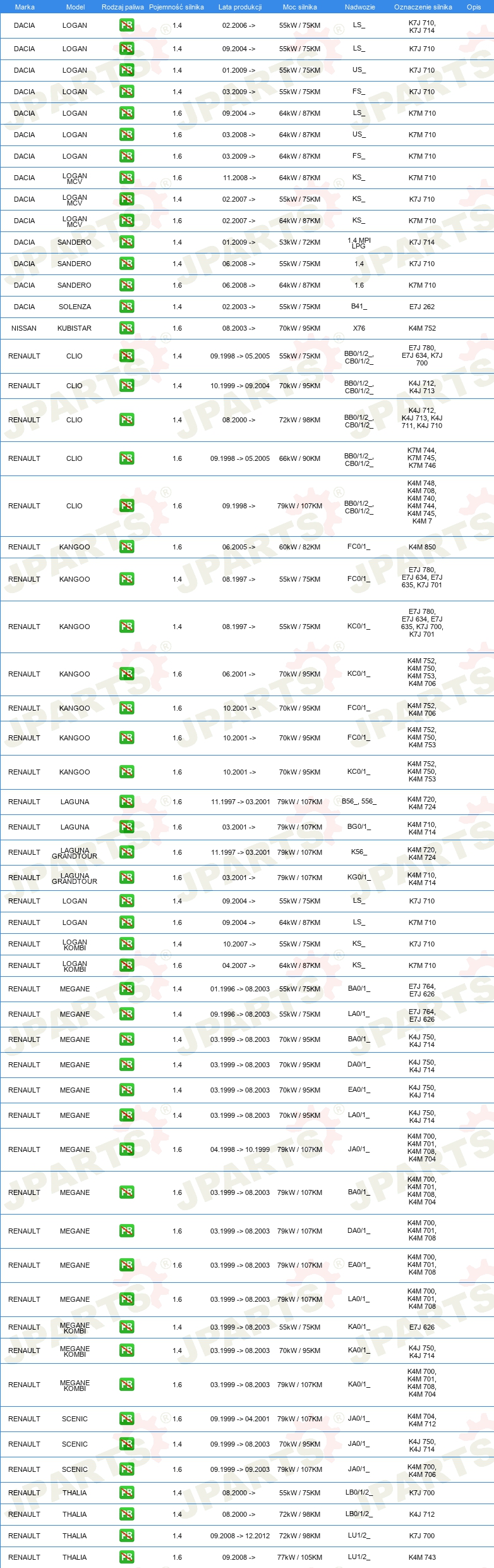Viewport: 494px width, 1568px height.
Task: Select the NISSAN cell in the Marka column
Action: (24, 328)
